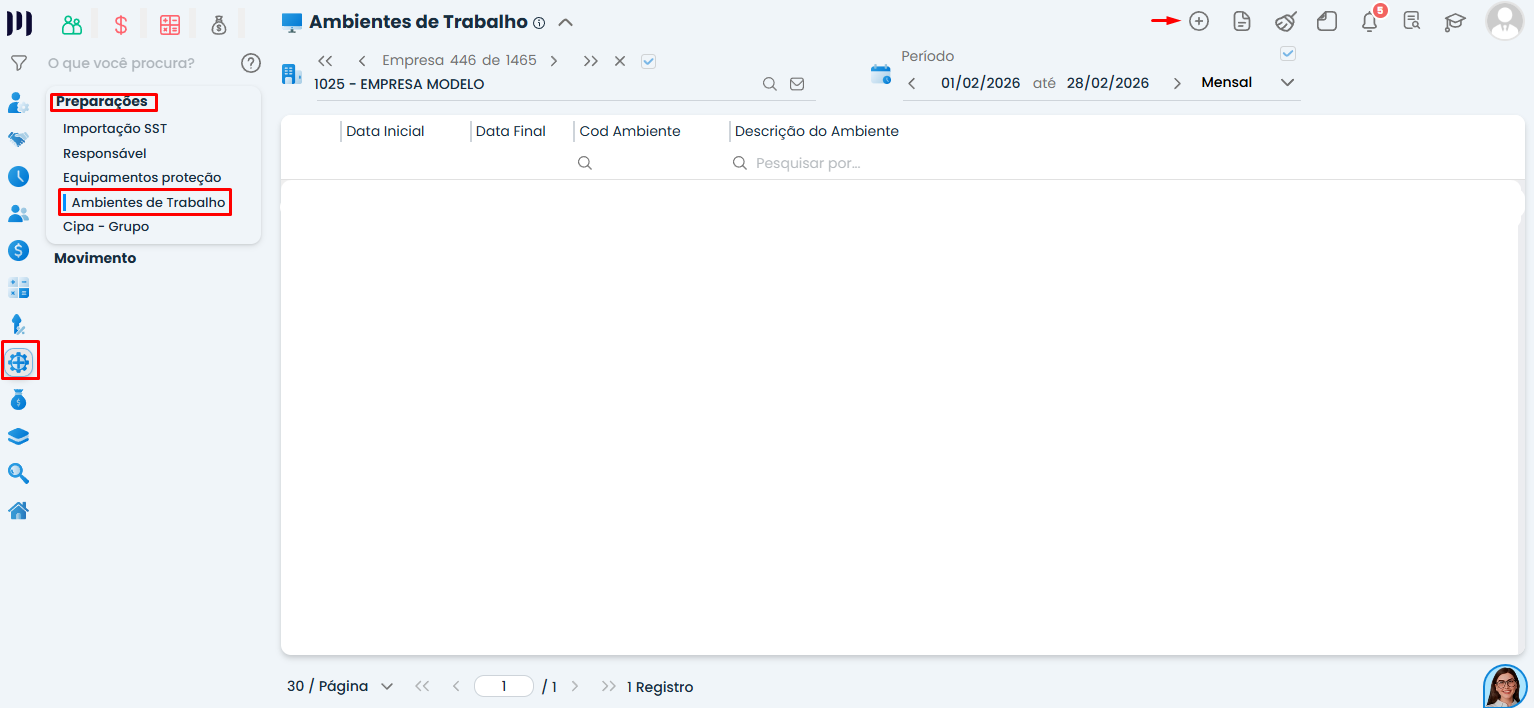1534x708 pixels.
Task: Open Cipa - Grupo menu item
Action: [x=106, y=226]
